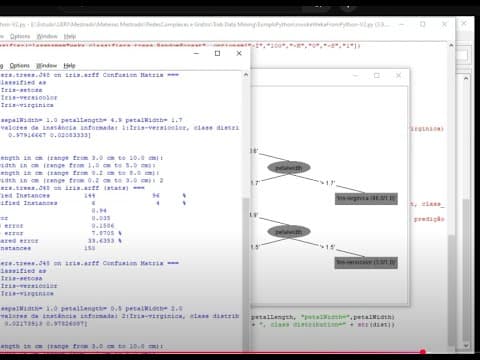480x360 pixels.
Task: Click down arrow of rightmost window scrollbar
Action: click(466, 346)
